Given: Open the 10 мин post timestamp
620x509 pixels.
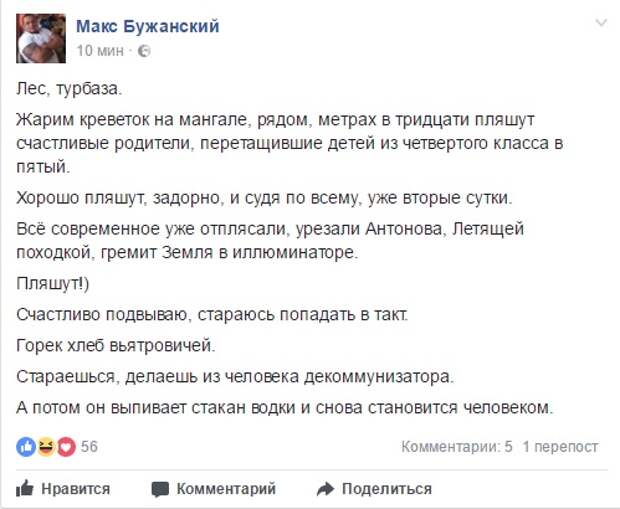Looking at the screenshot, I should [100, 51].
